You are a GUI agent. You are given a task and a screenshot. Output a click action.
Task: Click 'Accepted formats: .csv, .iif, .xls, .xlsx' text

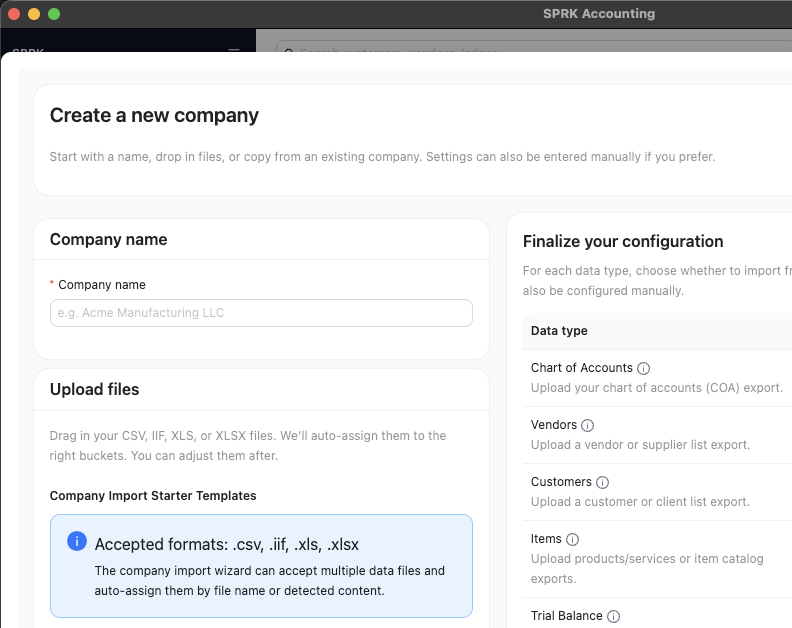click(x=227, y=545)
